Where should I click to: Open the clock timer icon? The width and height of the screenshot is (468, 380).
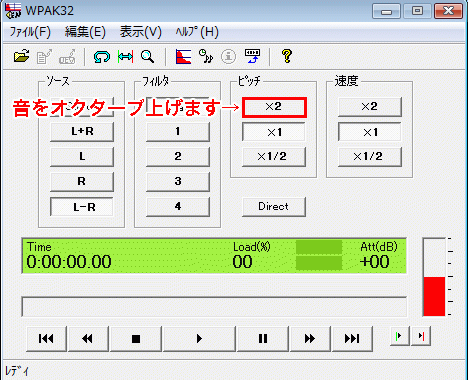click(206, 56)
